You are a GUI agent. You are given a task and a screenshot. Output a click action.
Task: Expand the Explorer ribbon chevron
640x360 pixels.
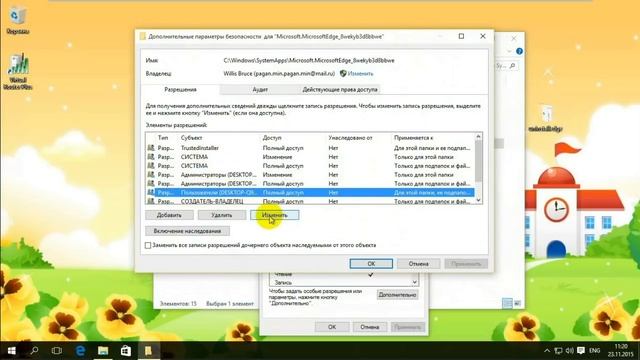coord(509,51)
